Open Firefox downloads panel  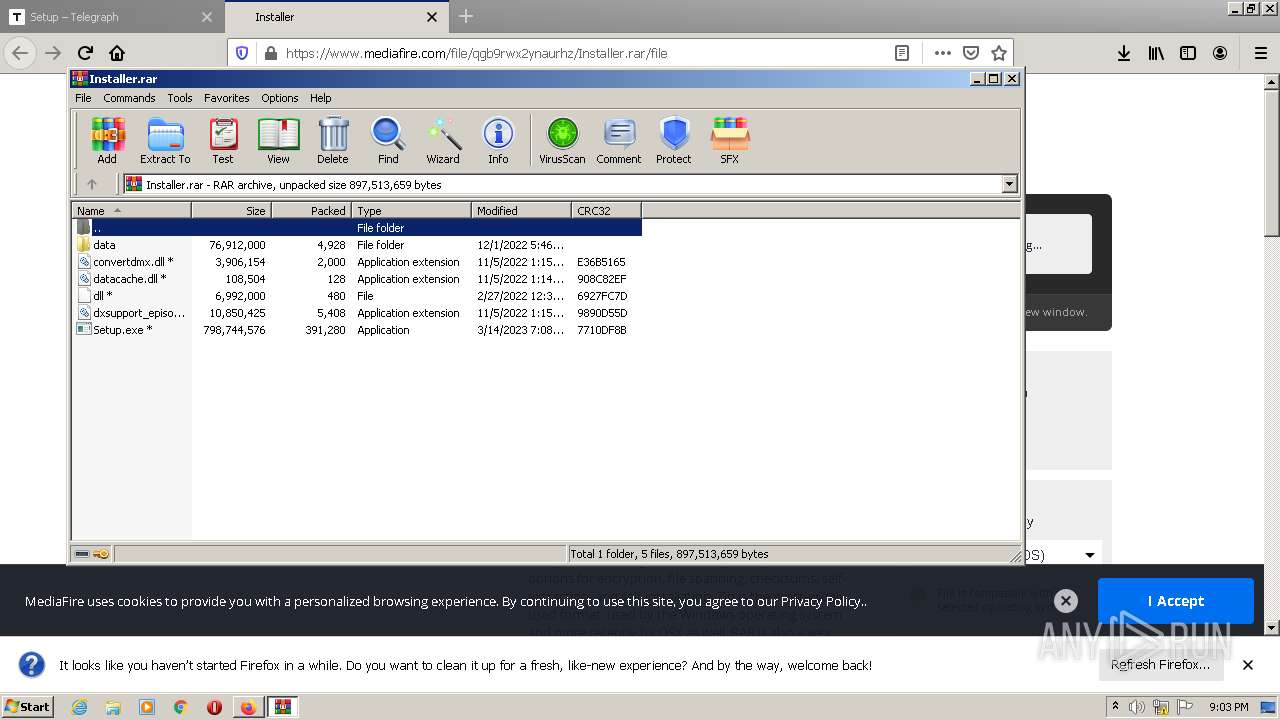[x=1124, y=53]
